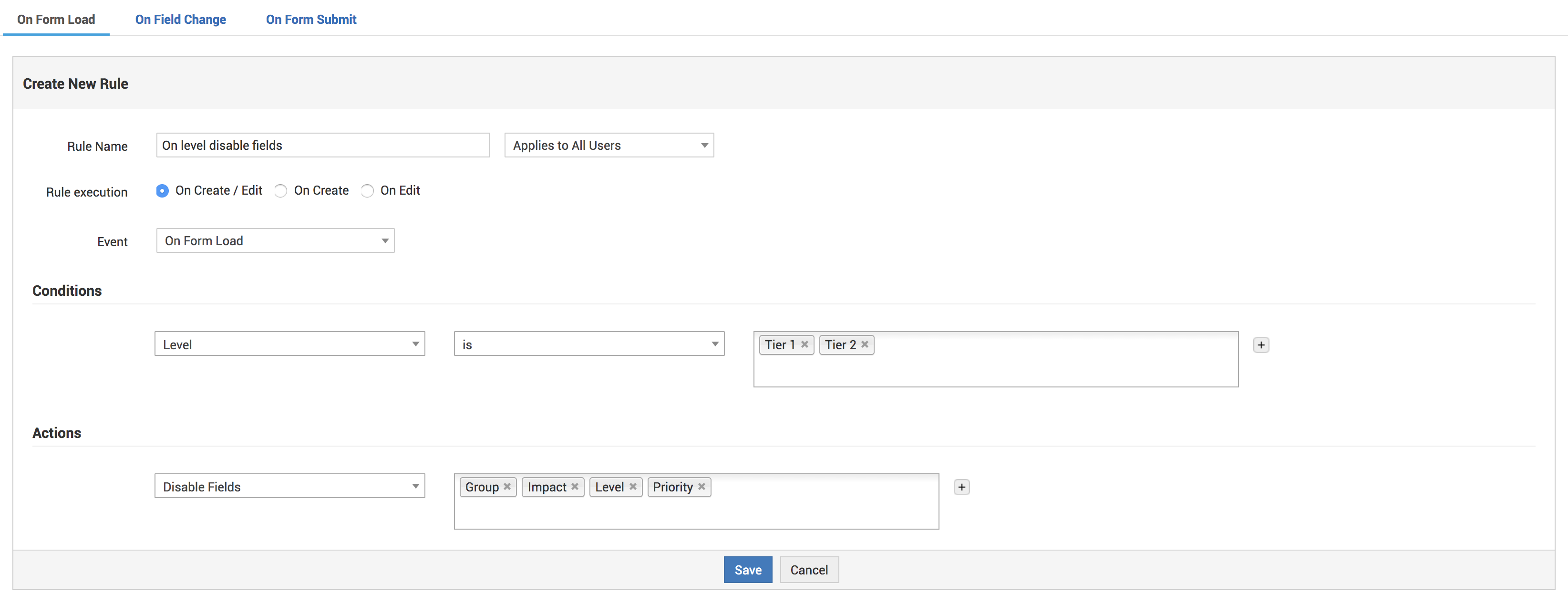Select the On Create radio option
This screenshot has width=1568, height=605.
pyautogui.click(x=280, y=191)
